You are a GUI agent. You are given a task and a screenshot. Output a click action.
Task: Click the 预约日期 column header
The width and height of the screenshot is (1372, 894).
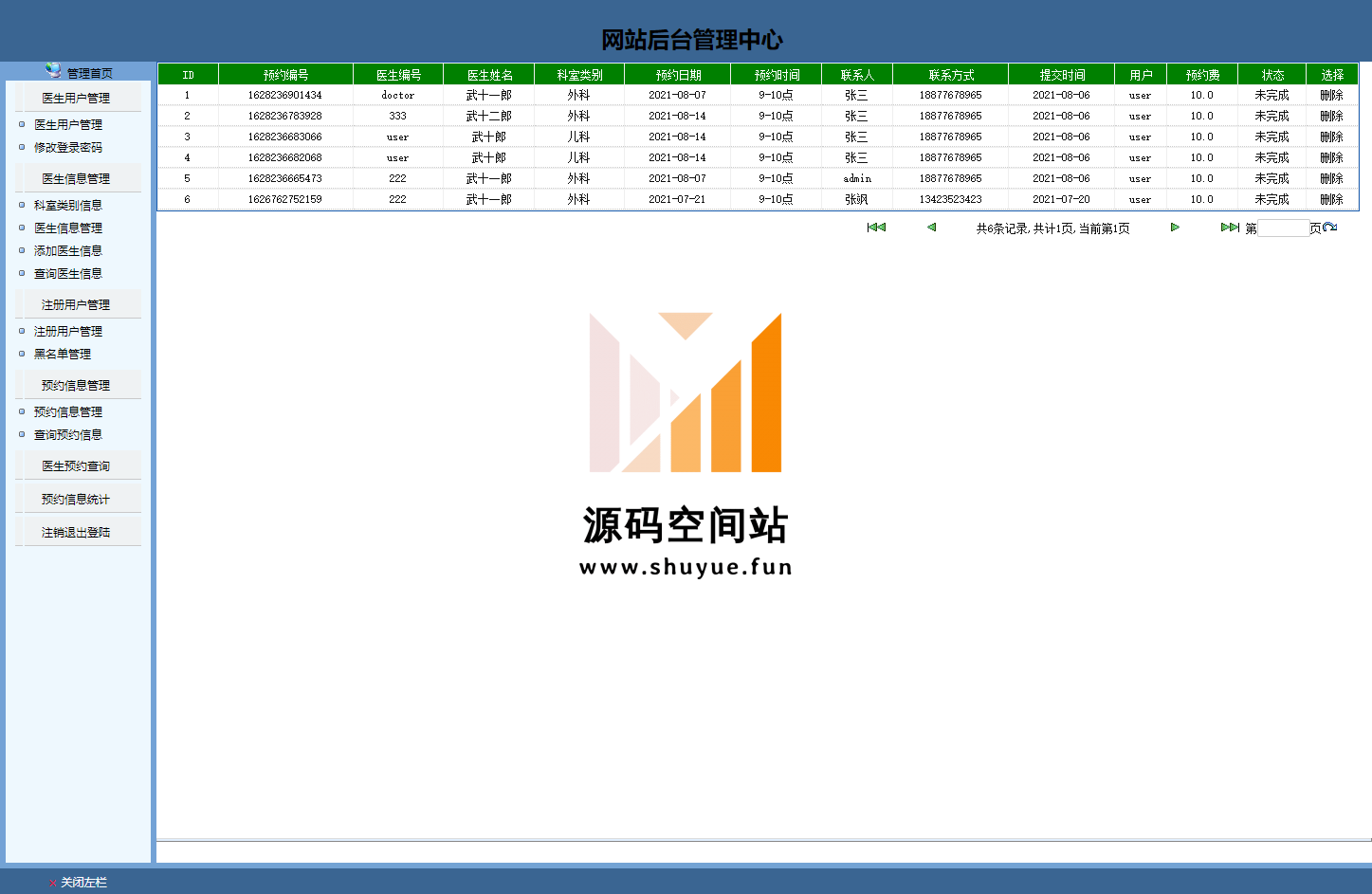pos(678,74)
